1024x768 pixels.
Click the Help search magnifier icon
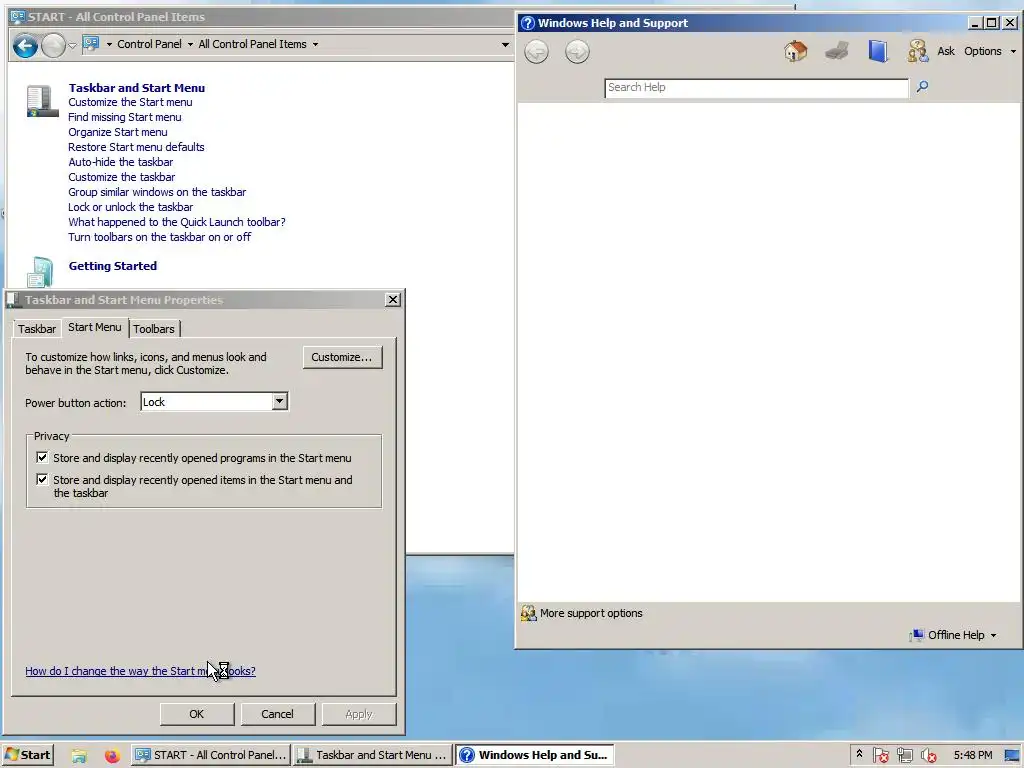(922, 86)
